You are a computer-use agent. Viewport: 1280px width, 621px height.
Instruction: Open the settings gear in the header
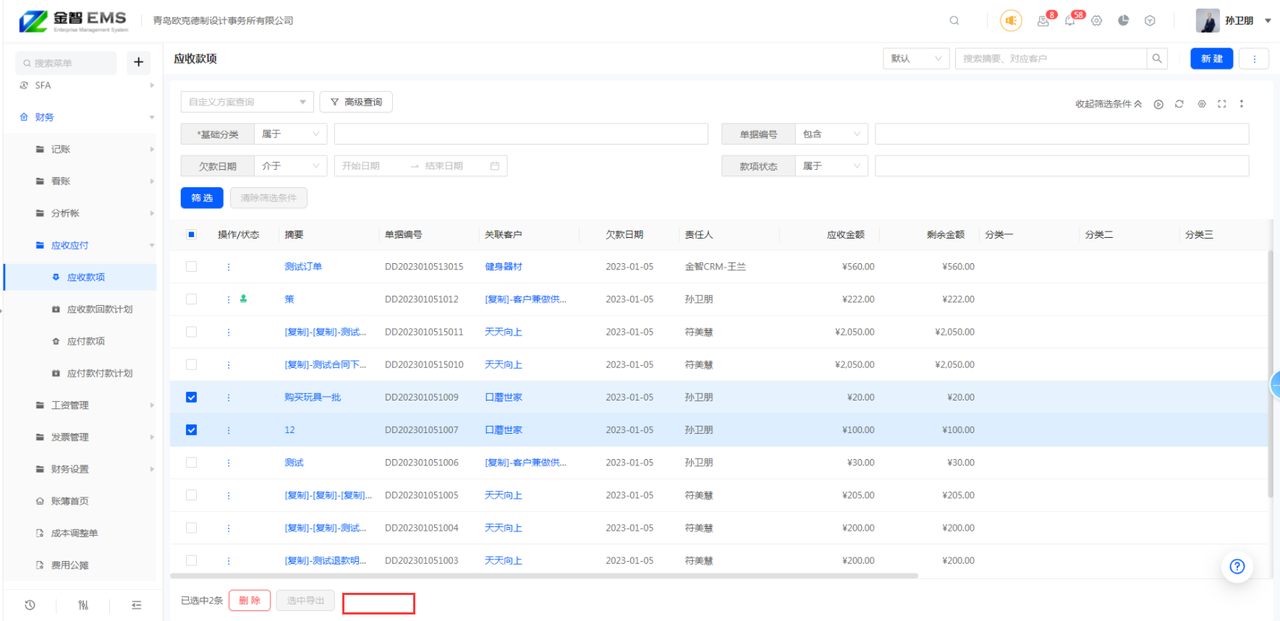coord(1097,21)
